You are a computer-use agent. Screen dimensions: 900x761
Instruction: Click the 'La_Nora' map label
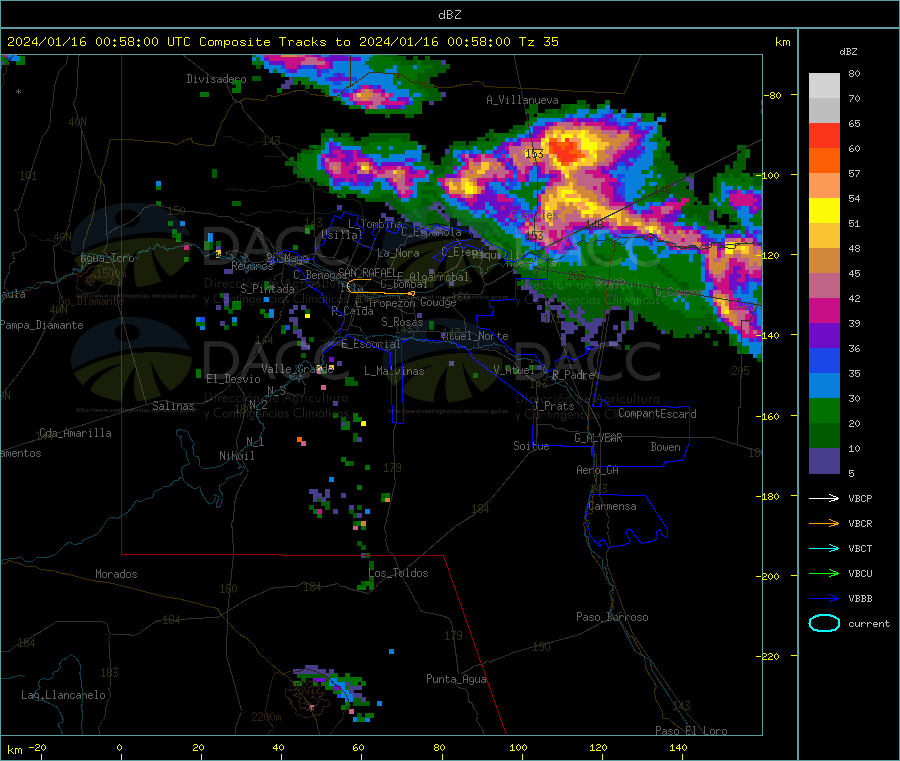pos(398,253)
